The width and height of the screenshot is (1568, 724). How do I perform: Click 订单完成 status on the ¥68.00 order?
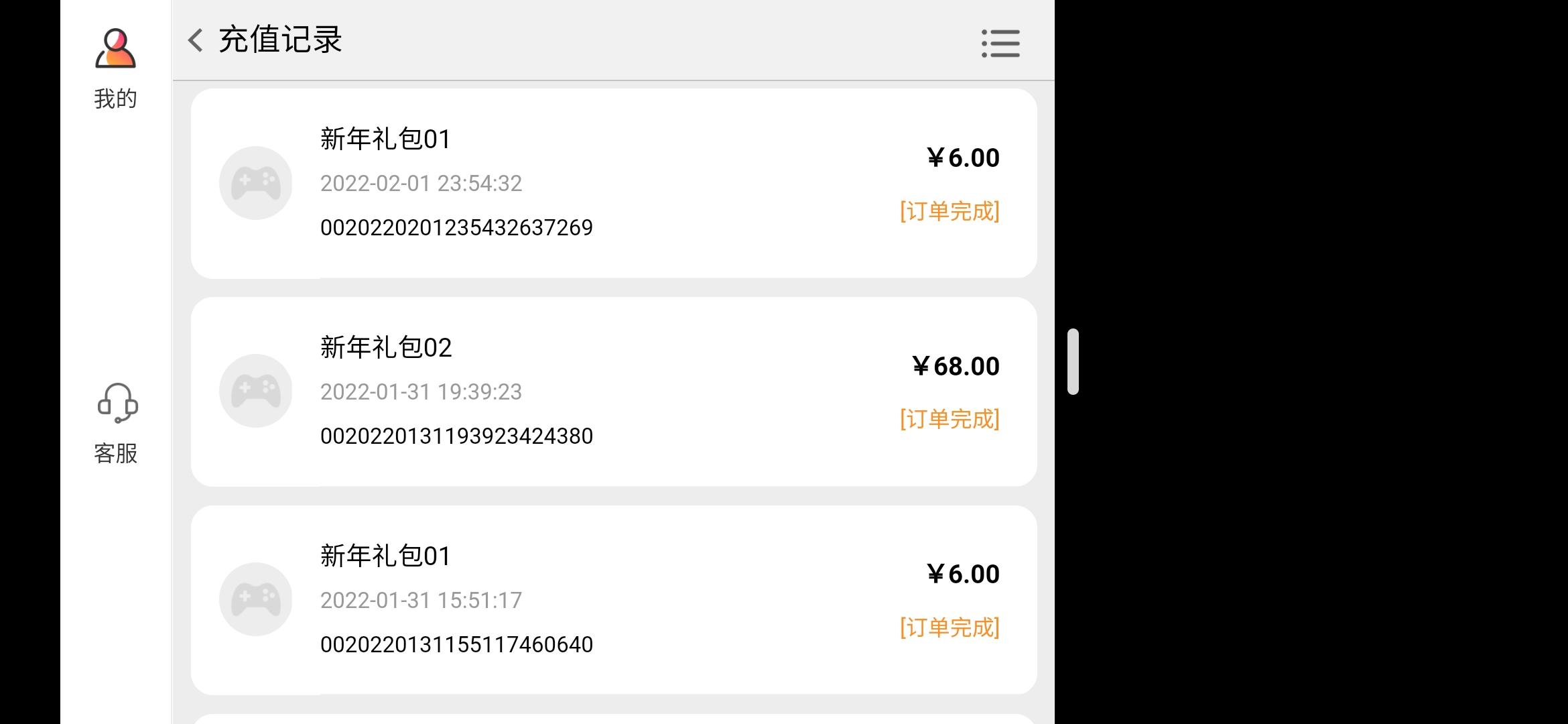950,419
